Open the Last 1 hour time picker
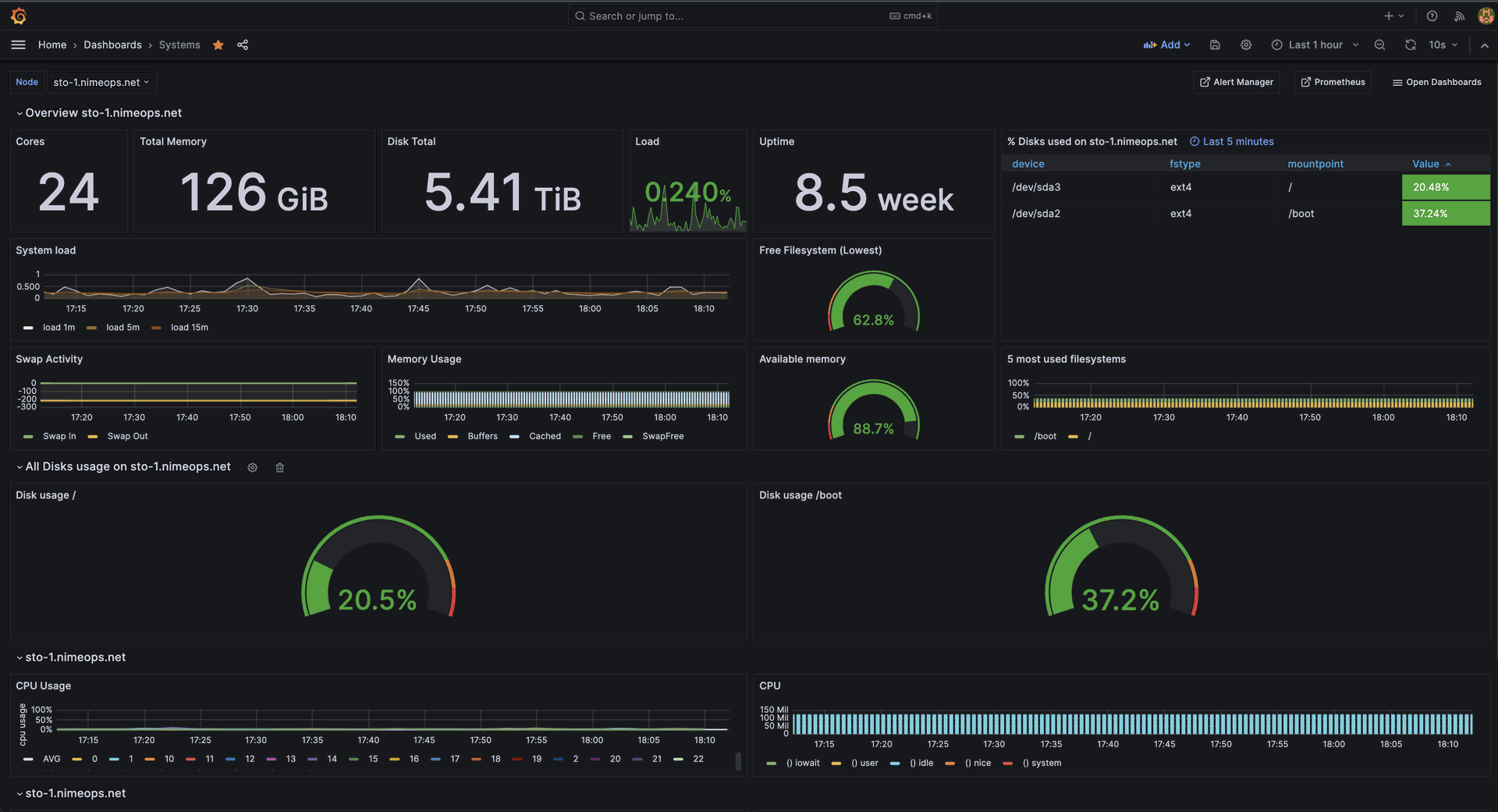Screen dimensions: 1498x812 pyautogui.click(x=1315, y=45)
